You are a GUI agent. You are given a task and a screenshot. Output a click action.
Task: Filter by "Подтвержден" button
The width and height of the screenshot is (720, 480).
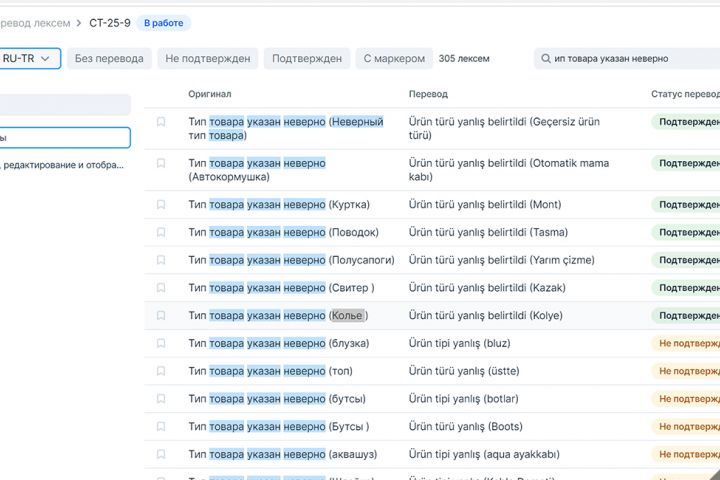tap(307, 59)
